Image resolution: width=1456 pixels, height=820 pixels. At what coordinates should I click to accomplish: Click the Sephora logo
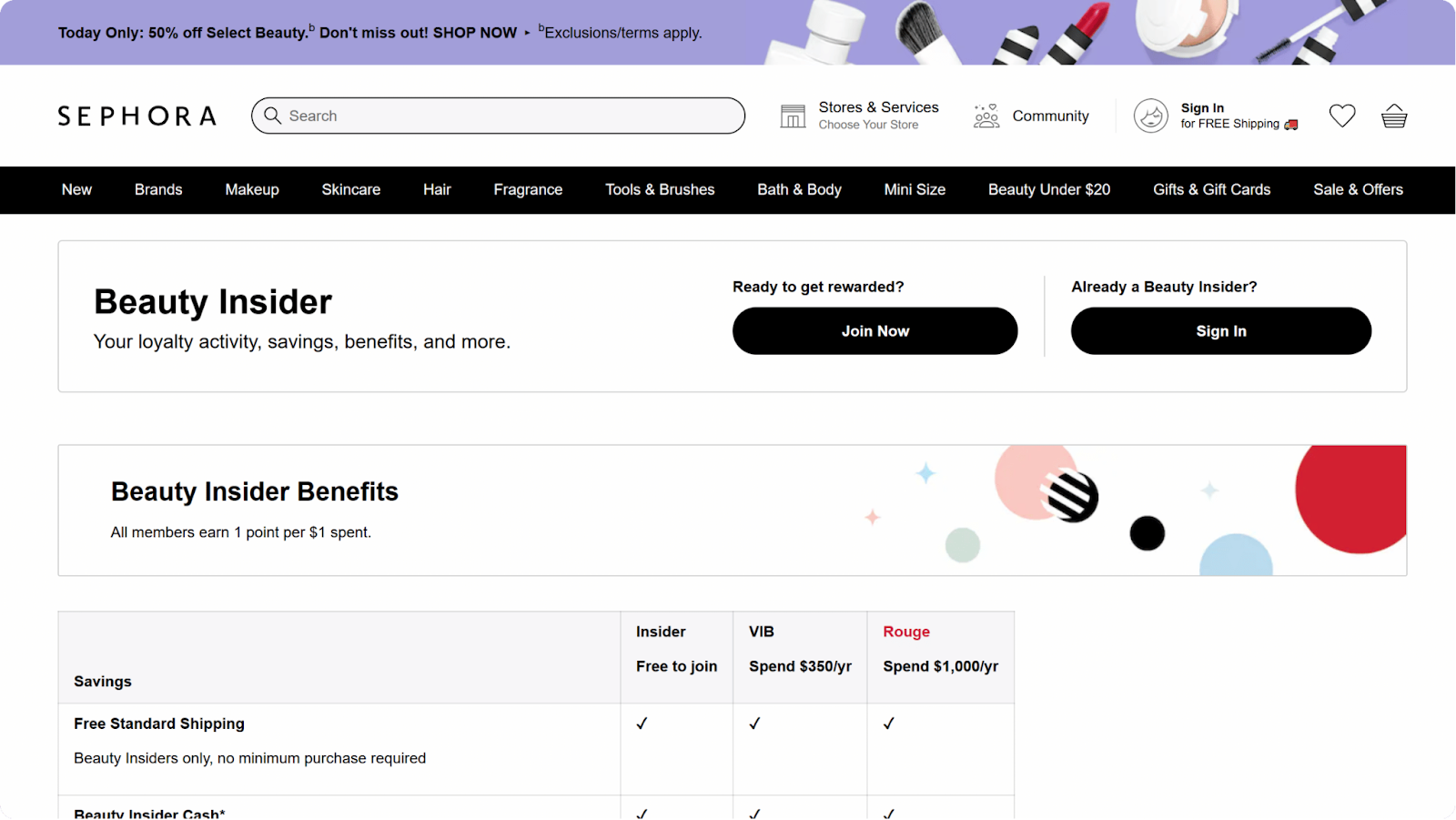[136, 115]
